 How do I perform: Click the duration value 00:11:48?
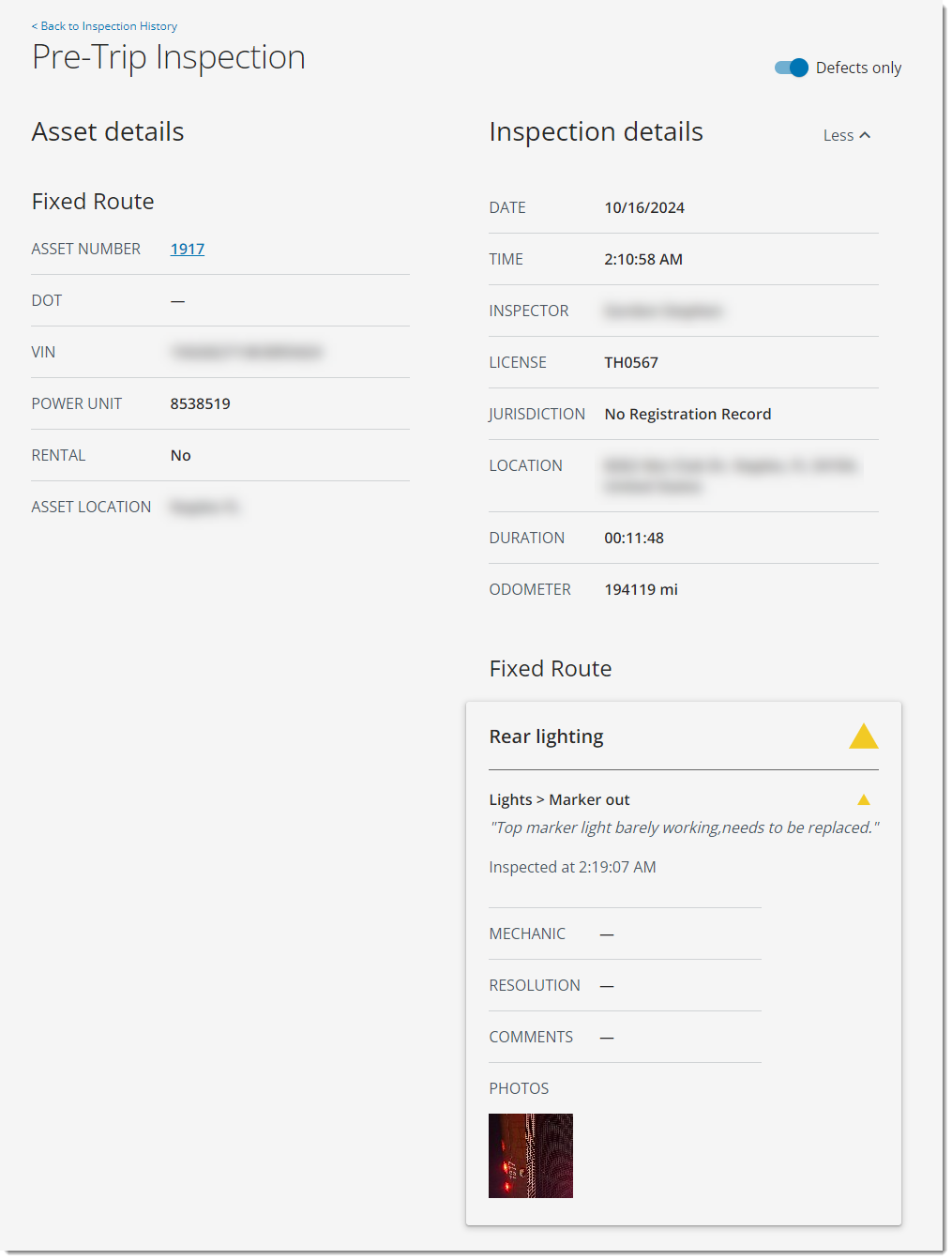[634, 538]
